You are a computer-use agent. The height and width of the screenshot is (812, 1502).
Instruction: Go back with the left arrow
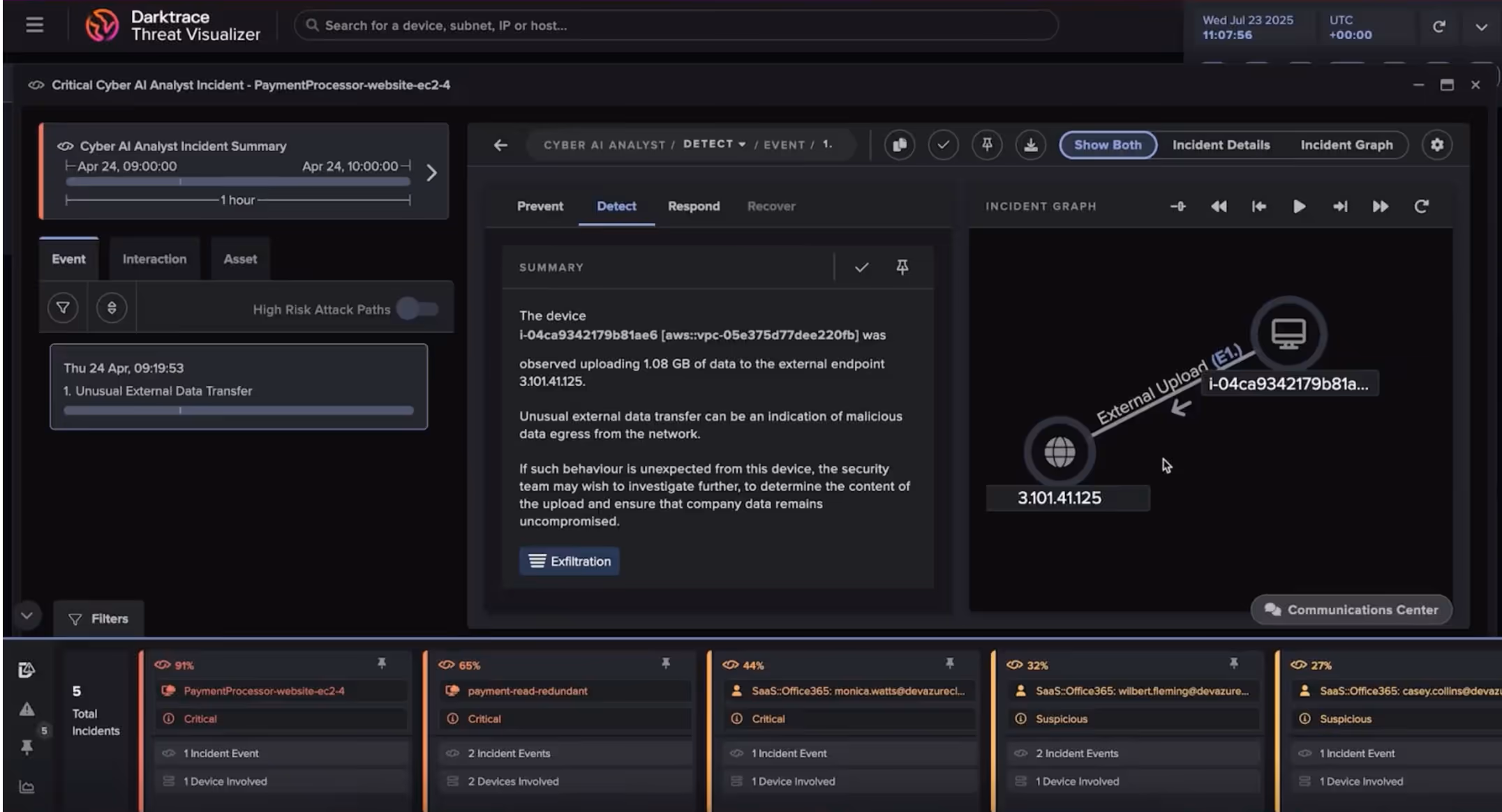pos(500,145)
